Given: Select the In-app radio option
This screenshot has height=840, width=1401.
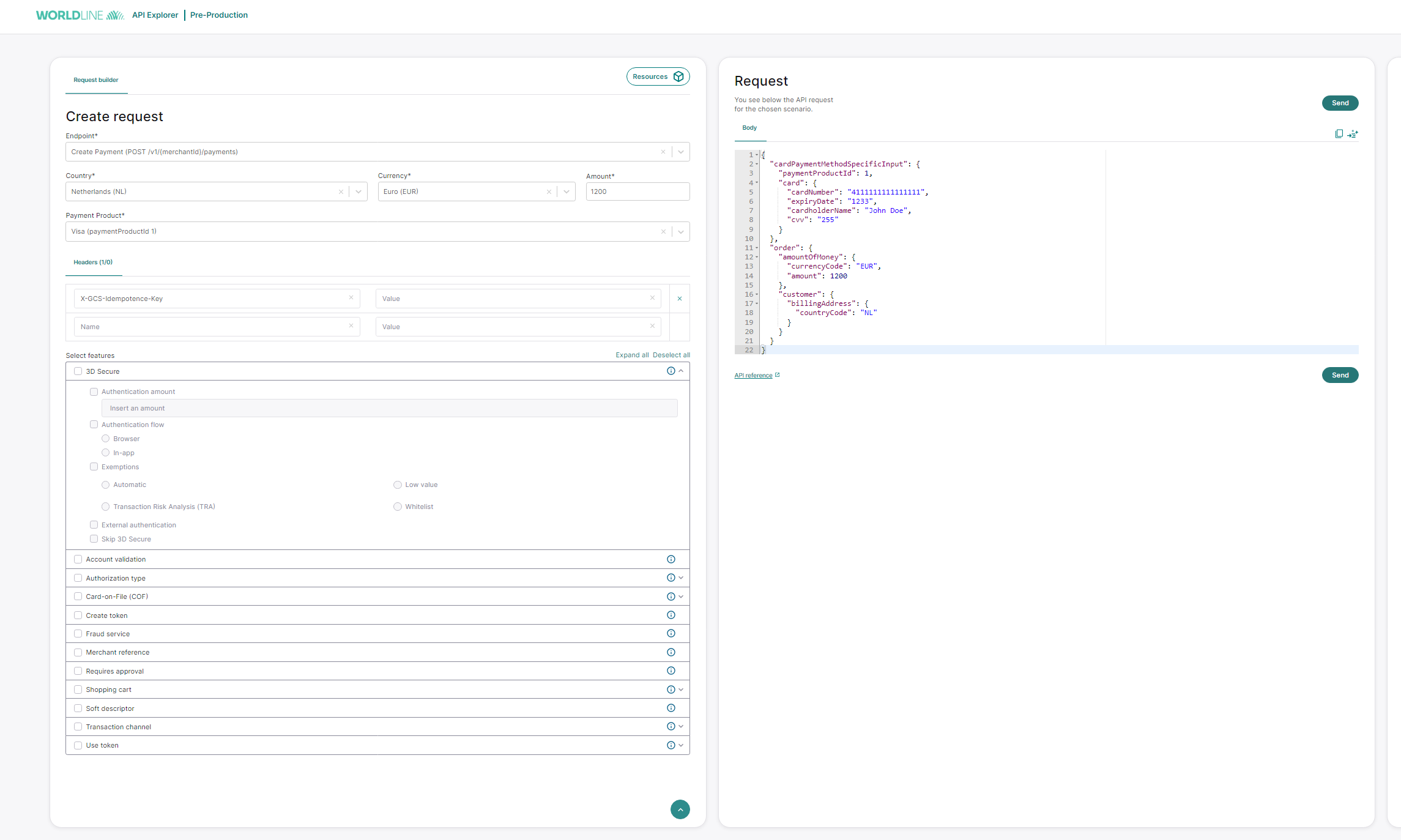Looking at the screenshot, I should (106, 453).
